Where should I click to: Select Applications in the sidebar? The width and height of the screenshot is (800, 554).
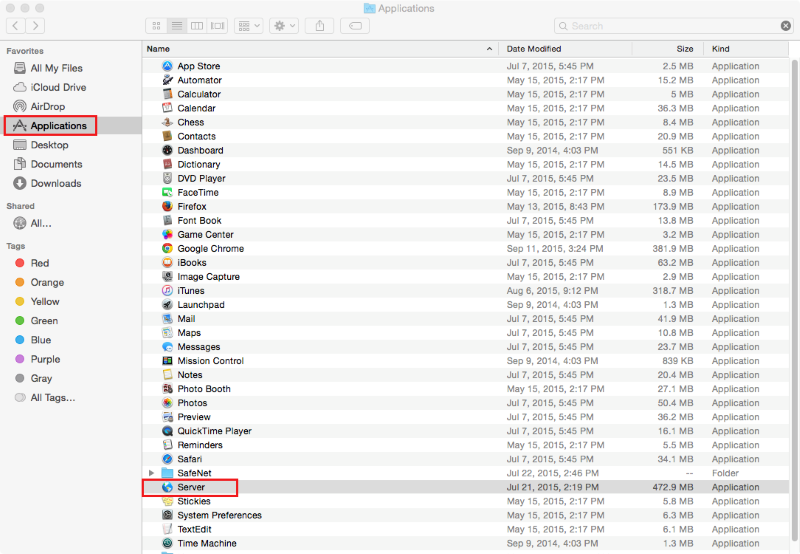[x=58, y=125]
